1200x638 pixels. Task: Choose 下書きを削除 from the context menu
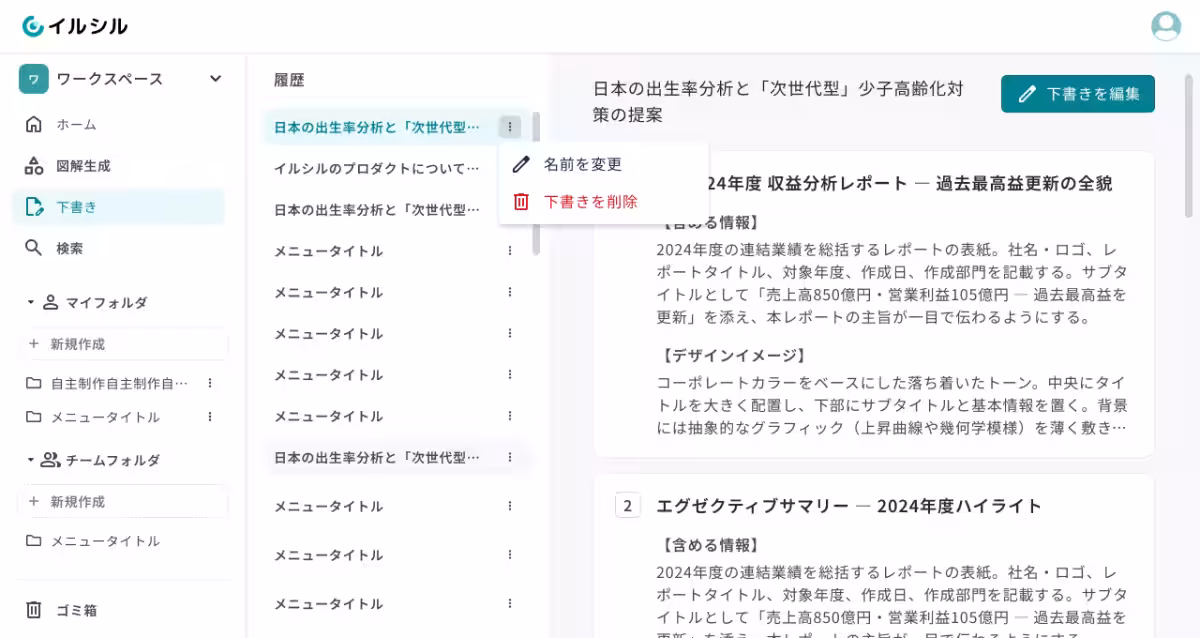(604, 202)
